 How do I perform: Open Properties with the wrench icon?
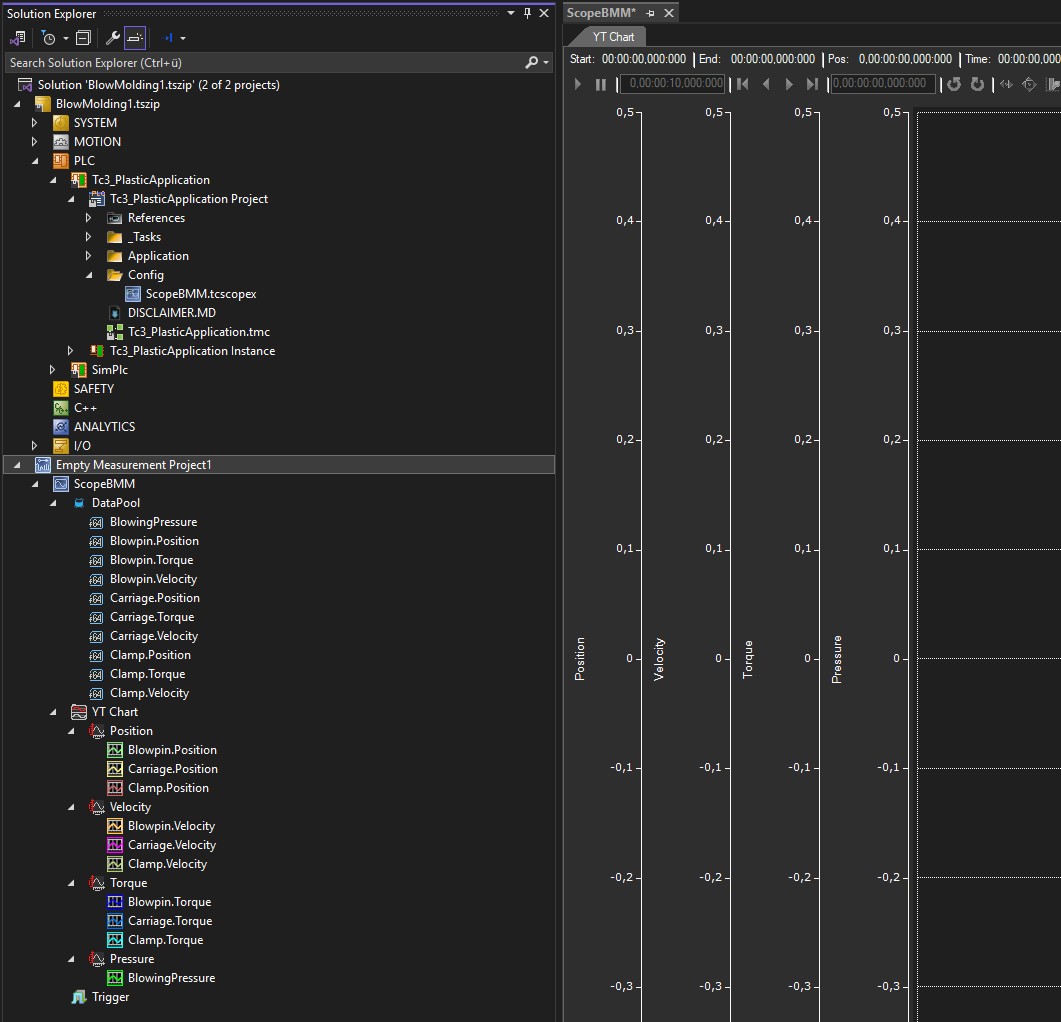(112, 38)
